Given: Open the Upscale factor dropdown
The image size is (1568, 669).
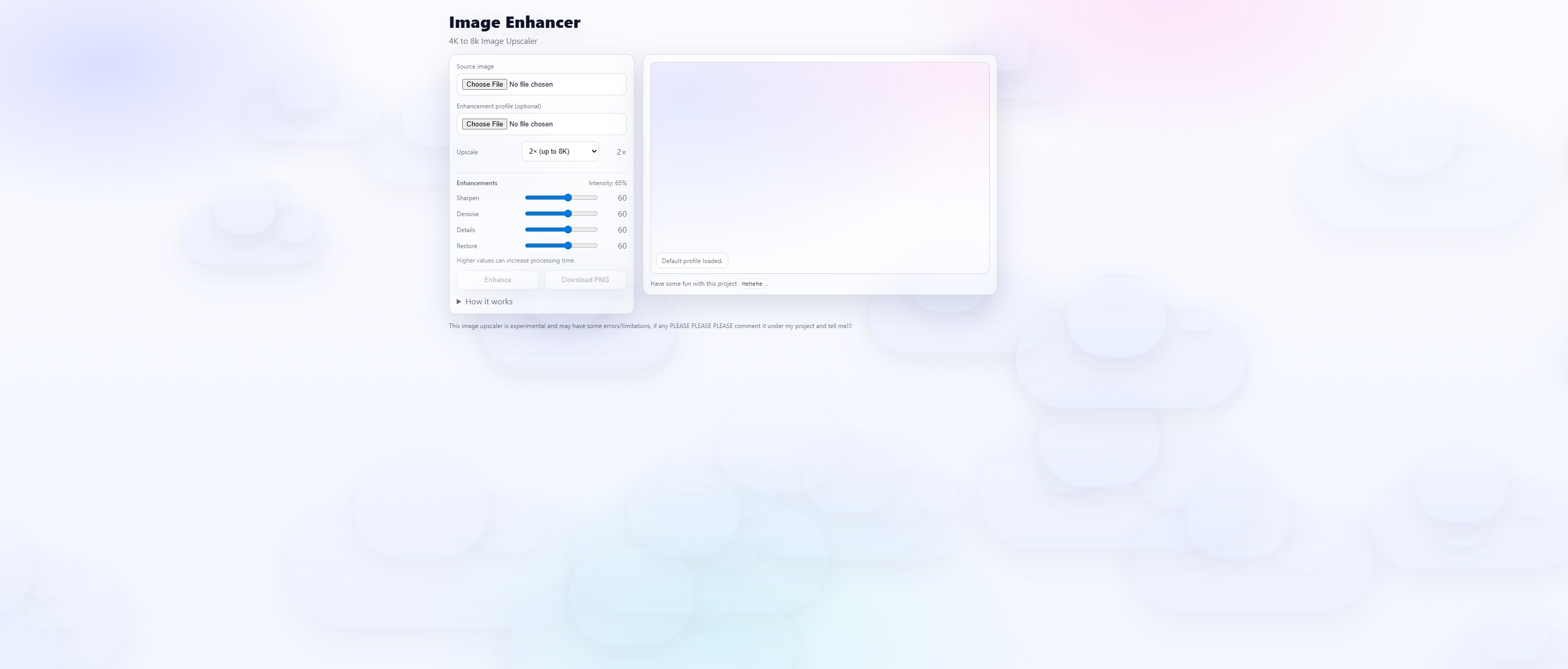Looking at the screenshot, I should point(559,151).
